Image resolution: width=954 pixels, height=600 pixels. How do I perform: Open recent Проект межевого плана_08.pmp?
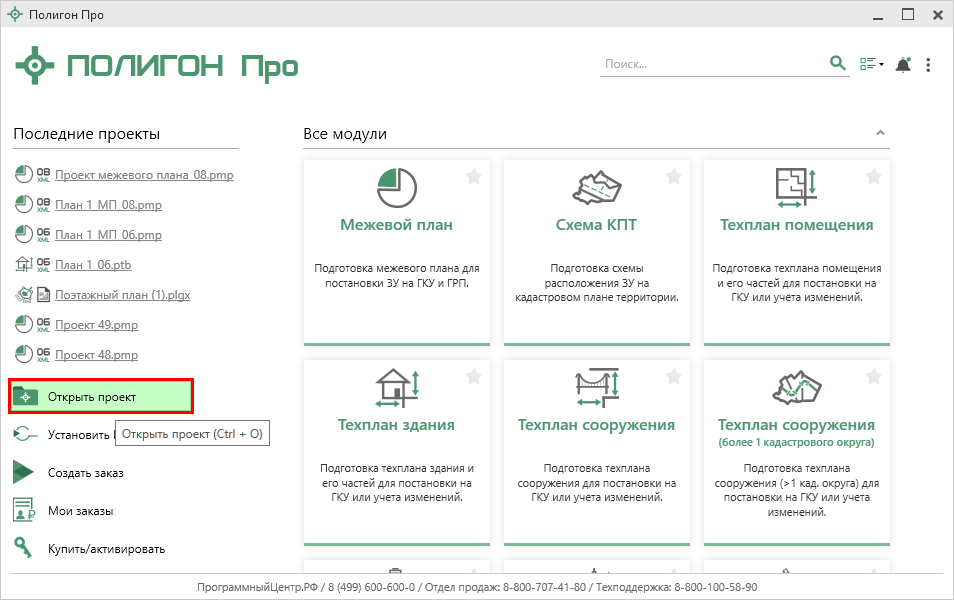click(x=144, y=175)
